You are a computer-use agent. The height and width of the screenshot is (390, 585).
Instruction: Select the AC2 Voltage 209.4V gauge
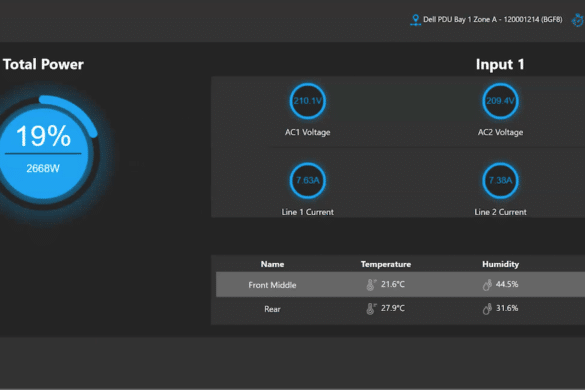click(x=500, y=101)
